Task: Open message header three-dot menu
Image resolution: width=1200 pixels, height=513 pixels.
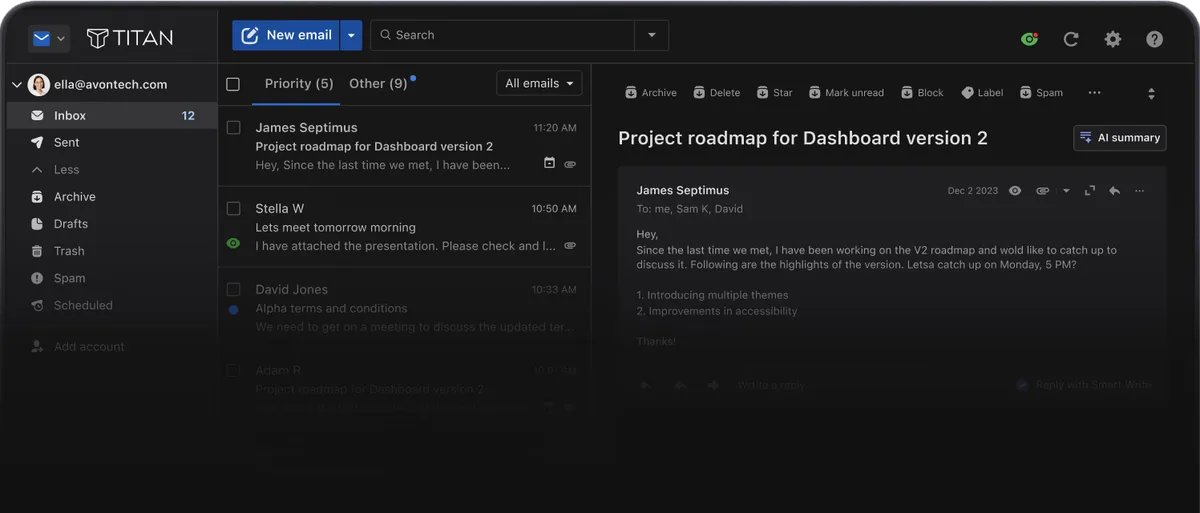Action: 1140,190
